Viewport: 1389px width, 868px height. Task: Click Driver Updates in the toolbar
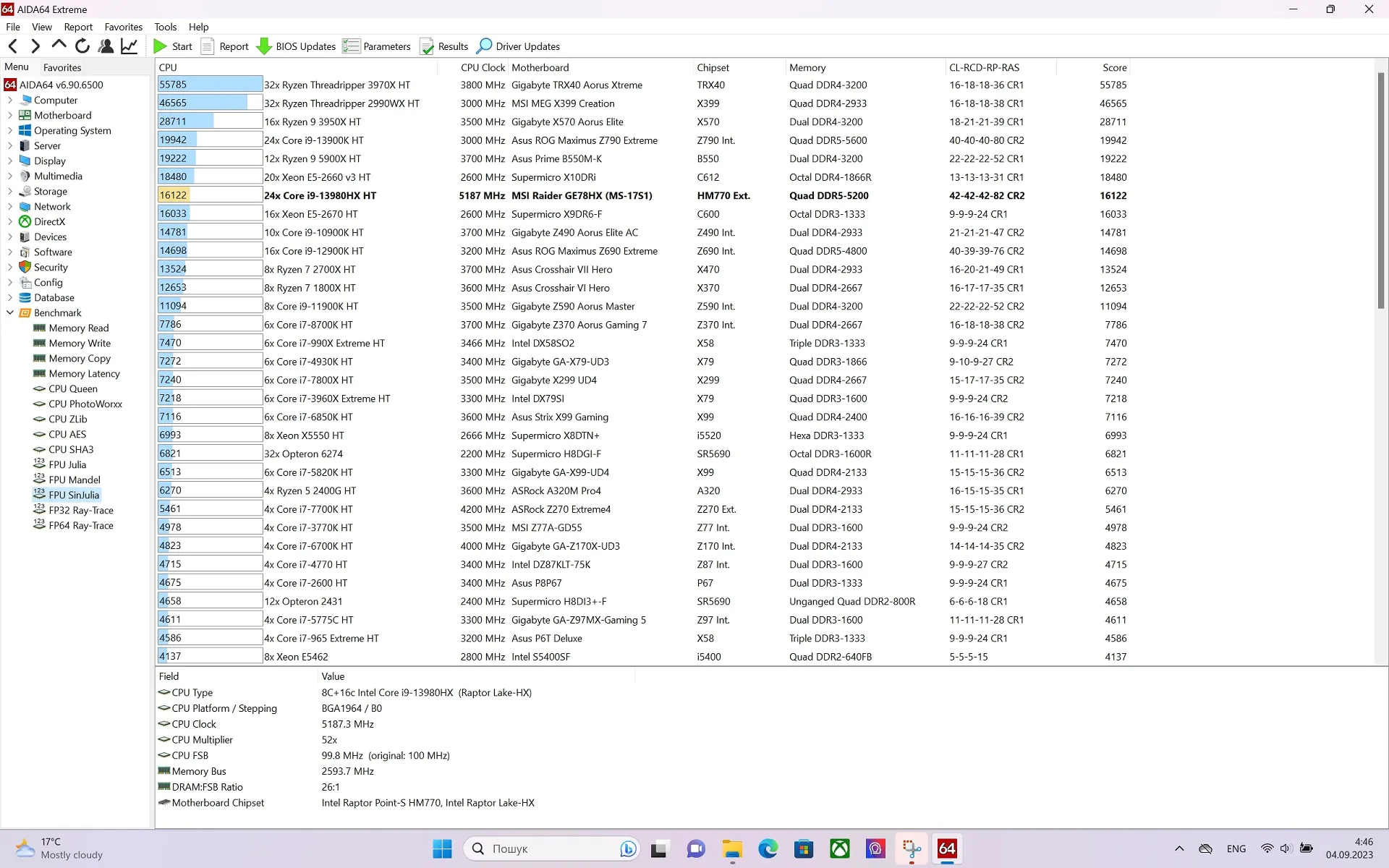(518, 46)
